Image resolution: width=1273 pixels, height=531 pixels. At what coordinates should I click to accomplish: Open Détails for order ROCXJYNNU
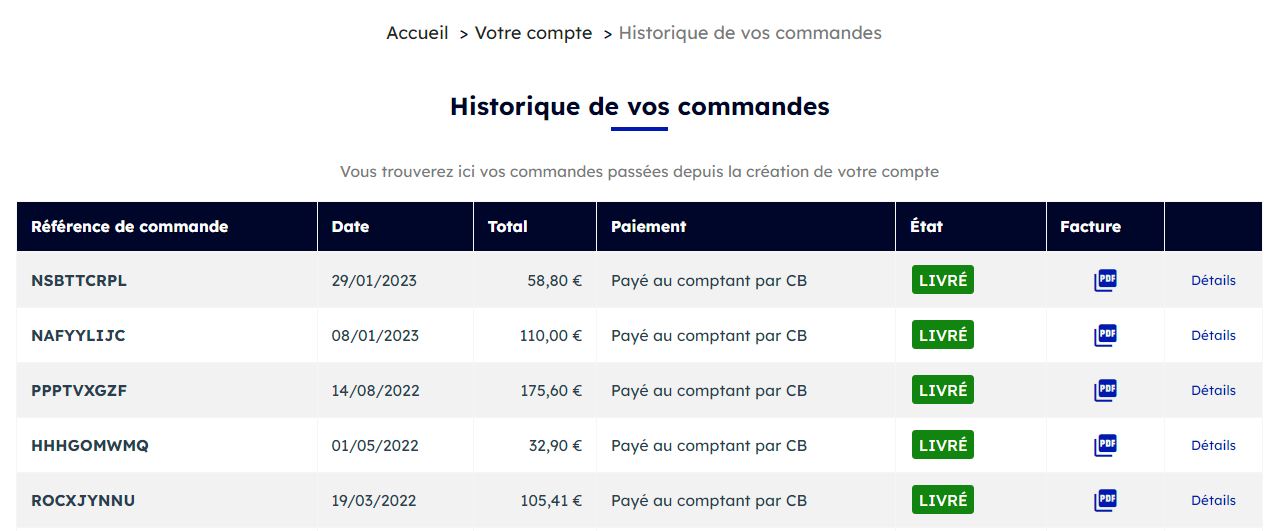[x=1213, y=501]
